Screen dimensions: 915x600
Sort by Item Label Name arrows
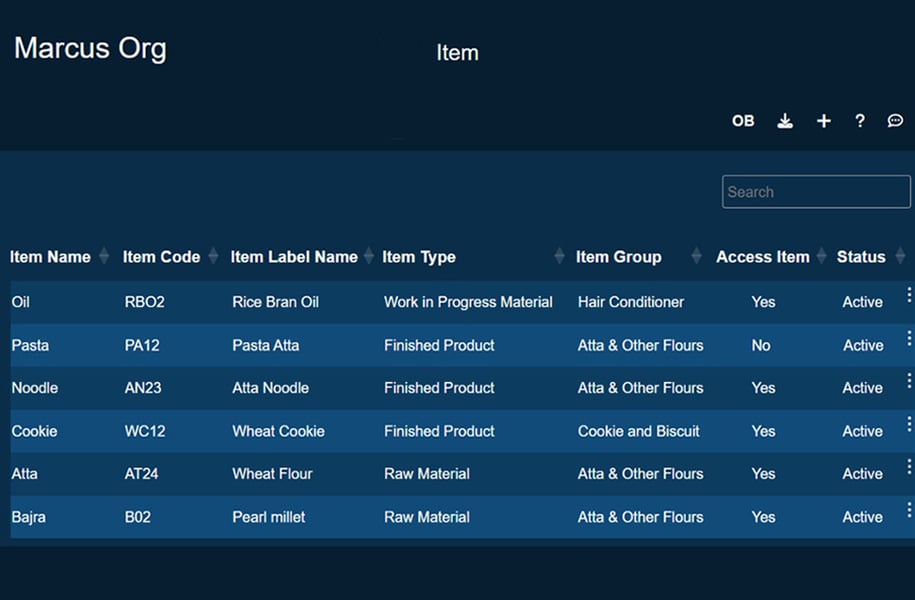click(369, 256)
